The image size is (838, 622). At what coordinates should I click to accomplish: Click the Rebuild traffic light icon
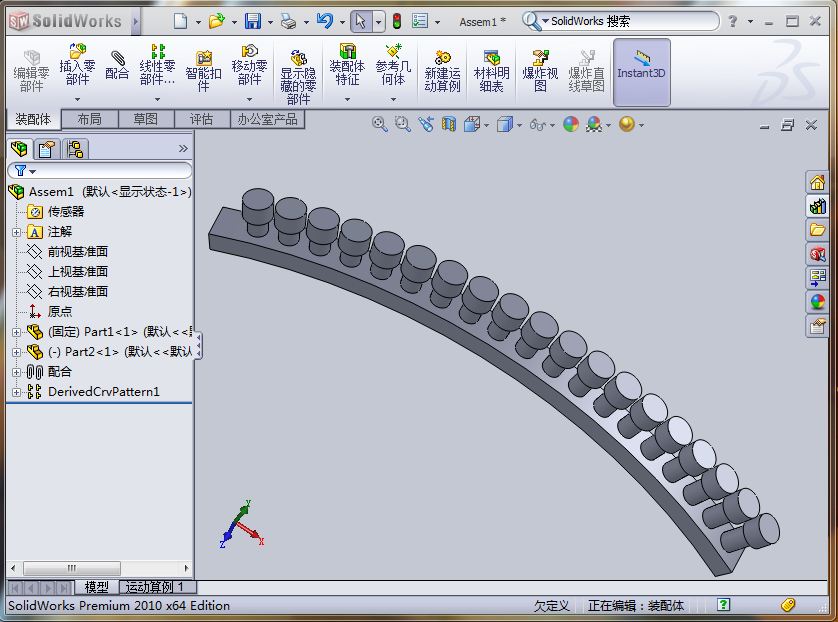click(397, 21)
